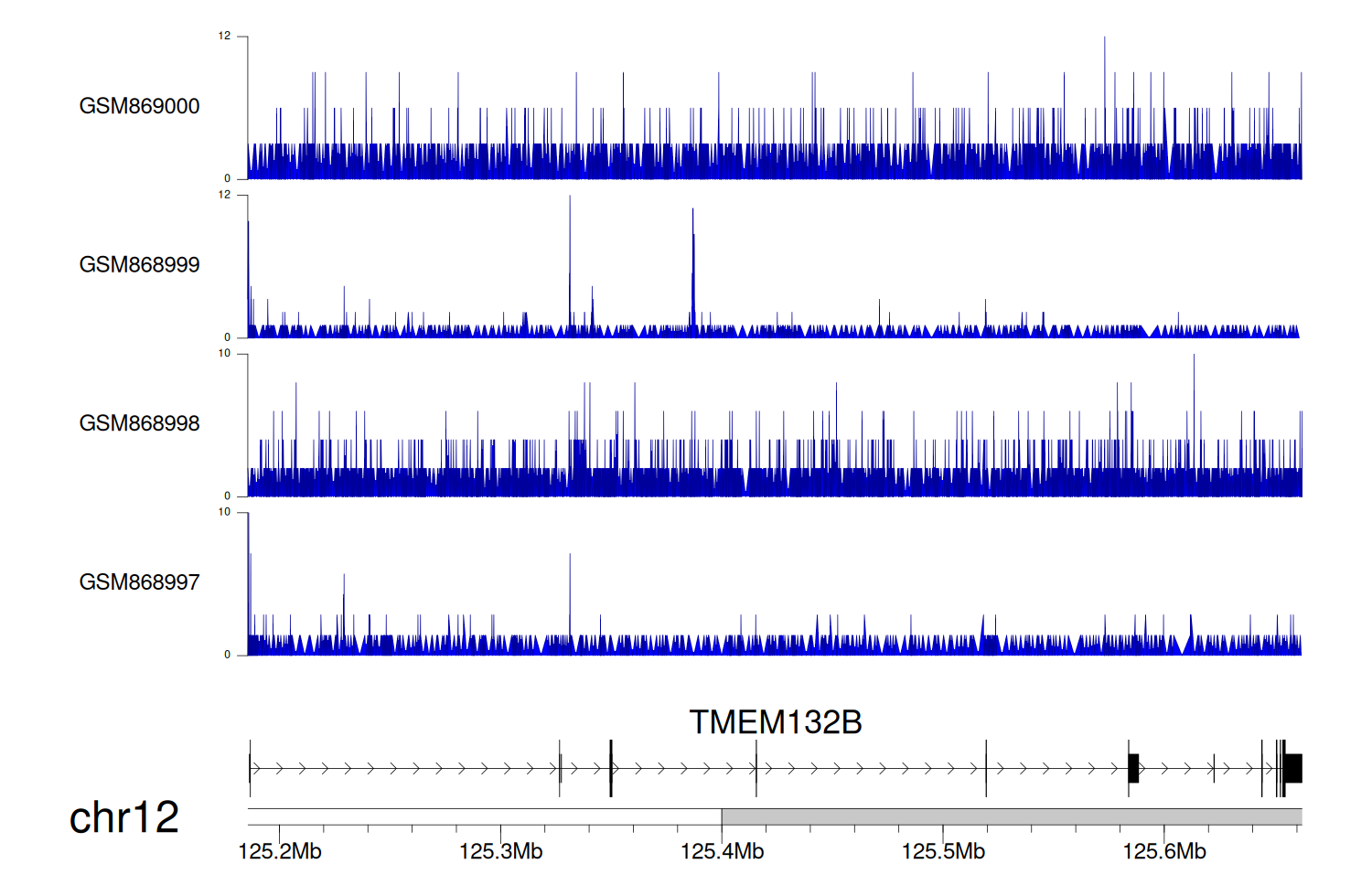Click the 125.4Mb axis label
This screenshot has width=1372, height=896.
coord(722,852)
